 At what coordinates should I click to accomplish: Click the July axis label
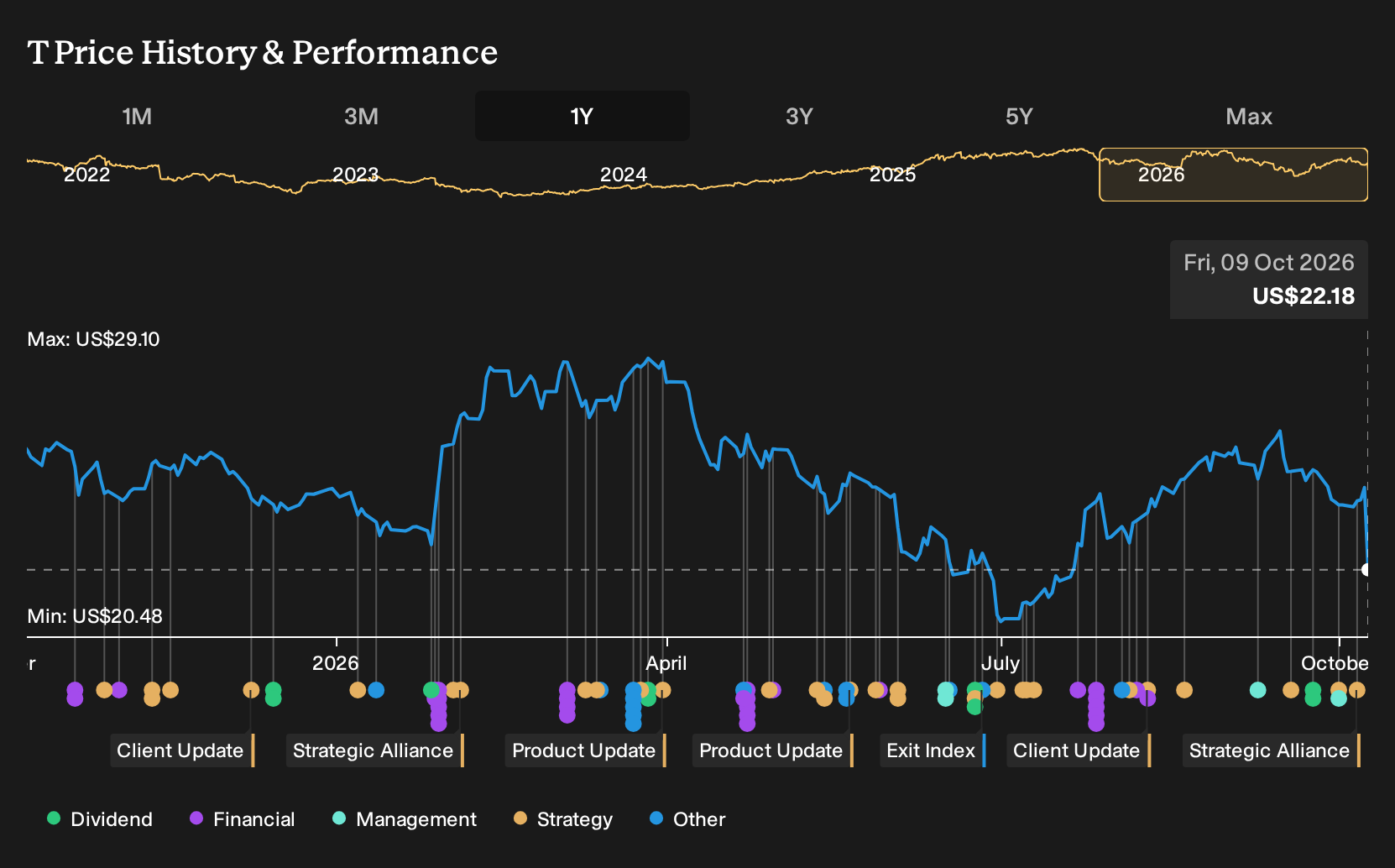pyautogui.click(x=1001, y=663)
